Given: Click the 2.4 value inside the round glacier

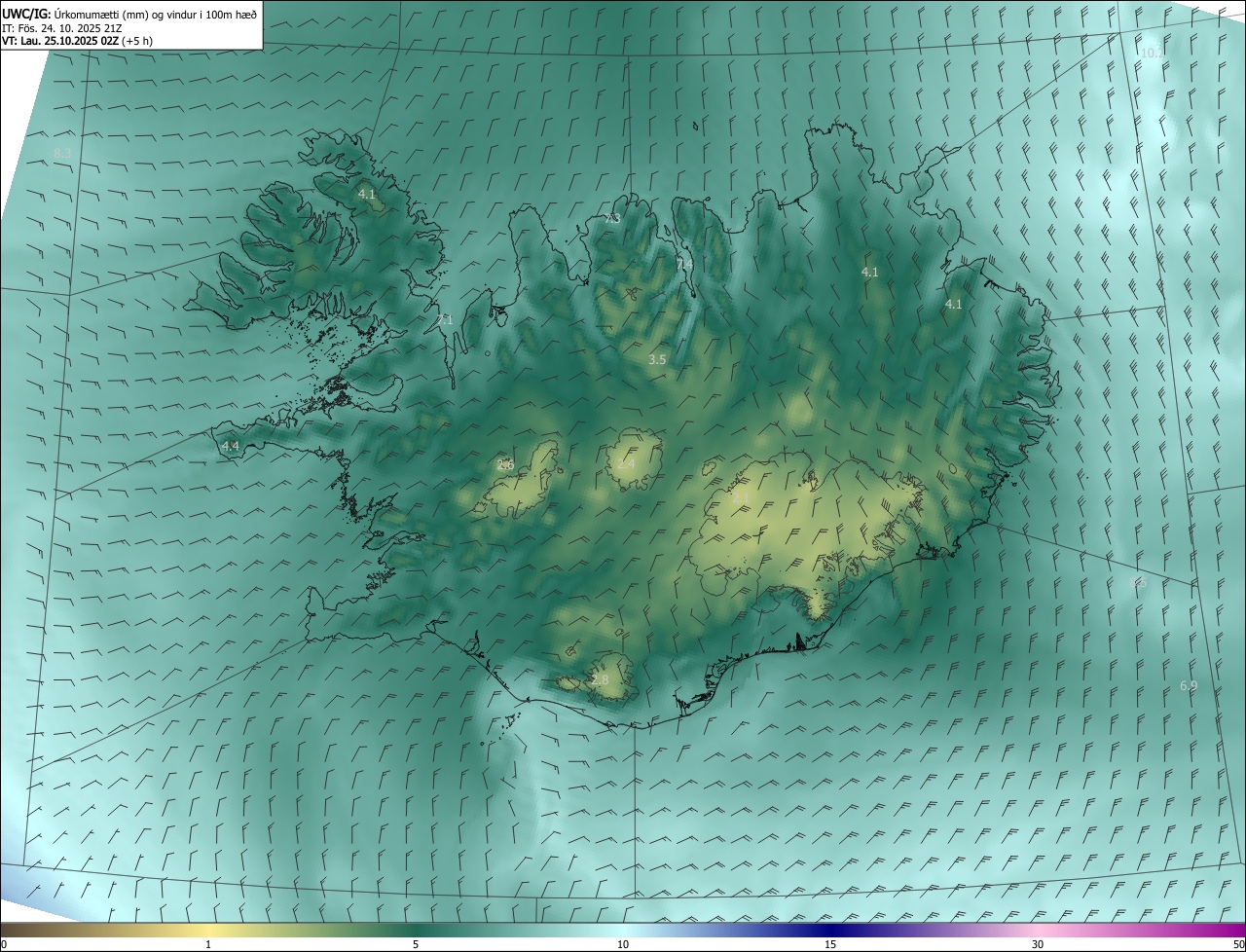Looking at the screenshot, I should point(626,464).
